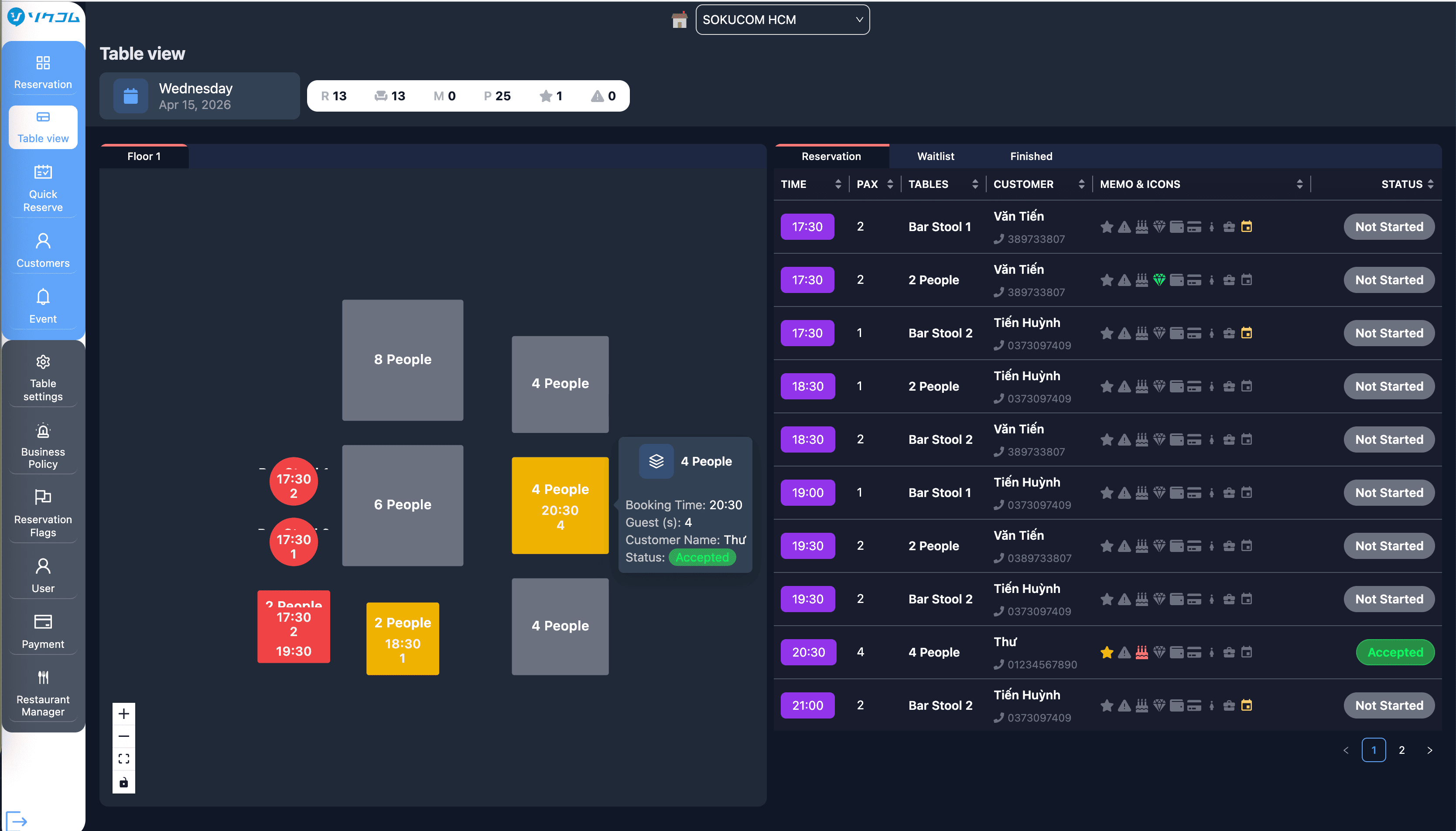Toggle the floor map lock
The height and width of the screenshot is (831, 1456).
tap(124, 782)
